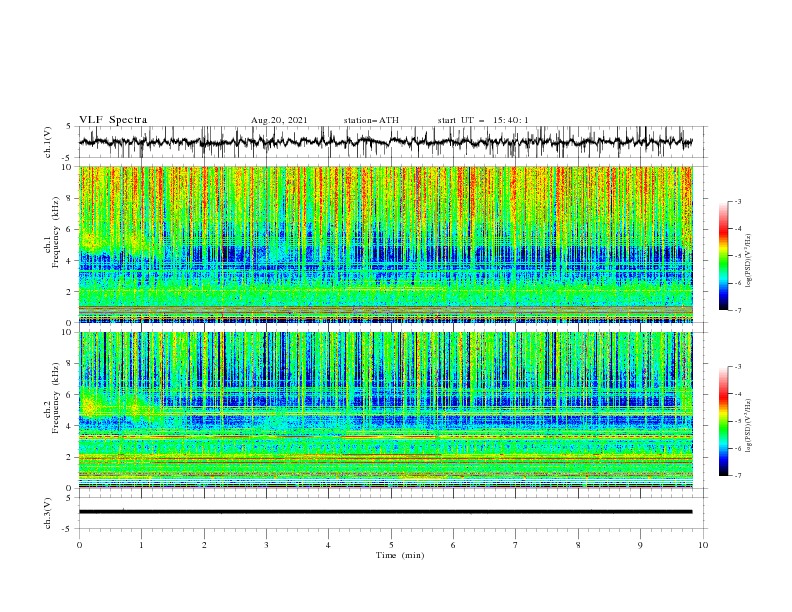Click the '5' tick on time axis
Viewport: 792px width, 612px height.
pyautogui.click(x=391, y=545)
